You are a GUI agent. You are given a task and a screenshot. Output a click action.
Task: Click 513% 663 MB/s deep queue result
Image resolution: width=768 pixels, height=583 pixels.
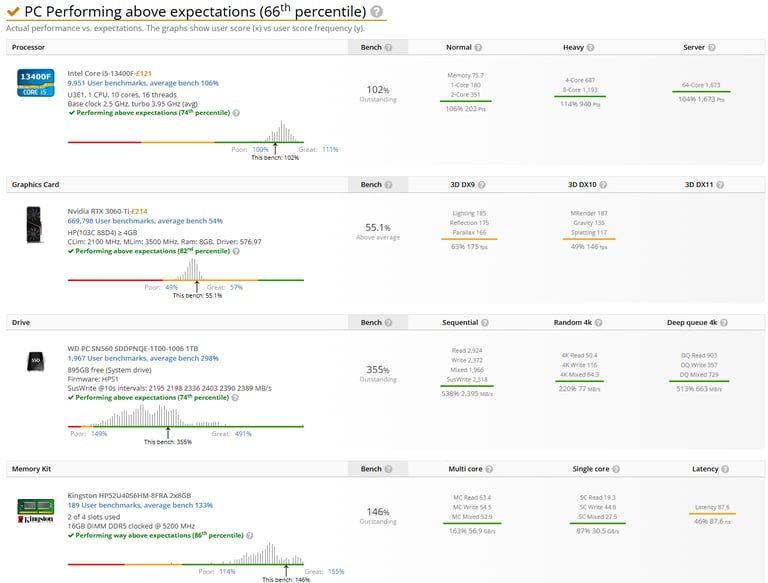pyautogui.click(x=699, y=389)
